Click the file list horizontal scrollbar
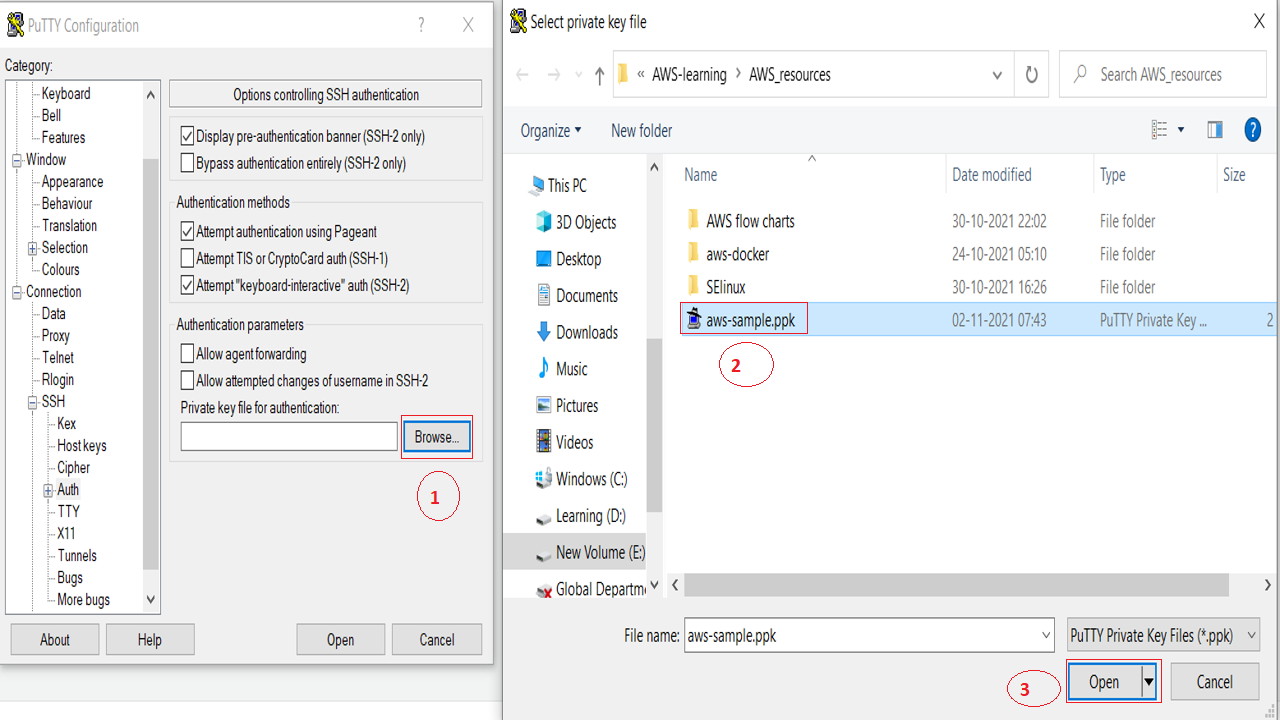The width and height of the screenshot is (1280, 720). pyautogui.click(x=957, y=585)
